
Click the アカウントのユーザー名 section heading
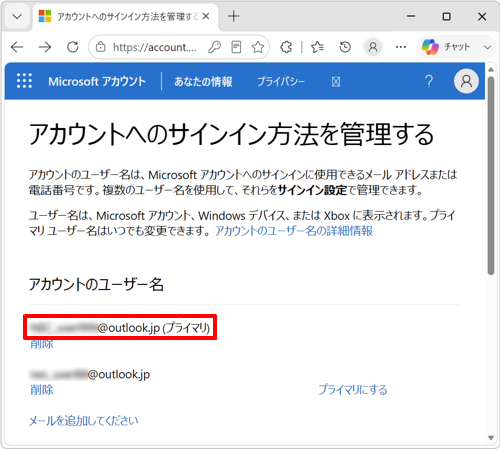pyautogui.click(x=96, y=284)
